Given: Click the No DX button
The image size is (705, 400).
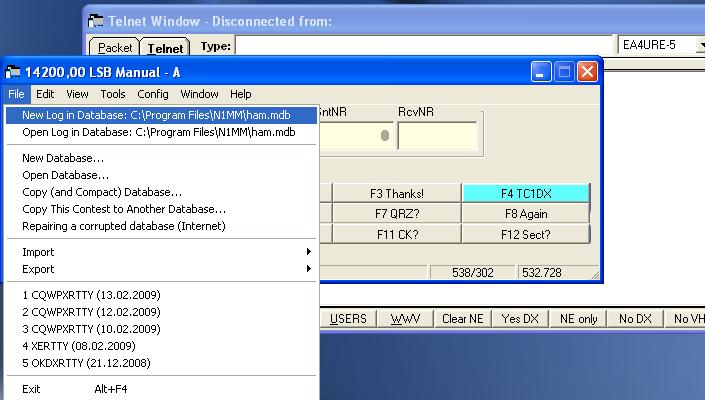Looking at the screenshot, I should coord(635,319).
